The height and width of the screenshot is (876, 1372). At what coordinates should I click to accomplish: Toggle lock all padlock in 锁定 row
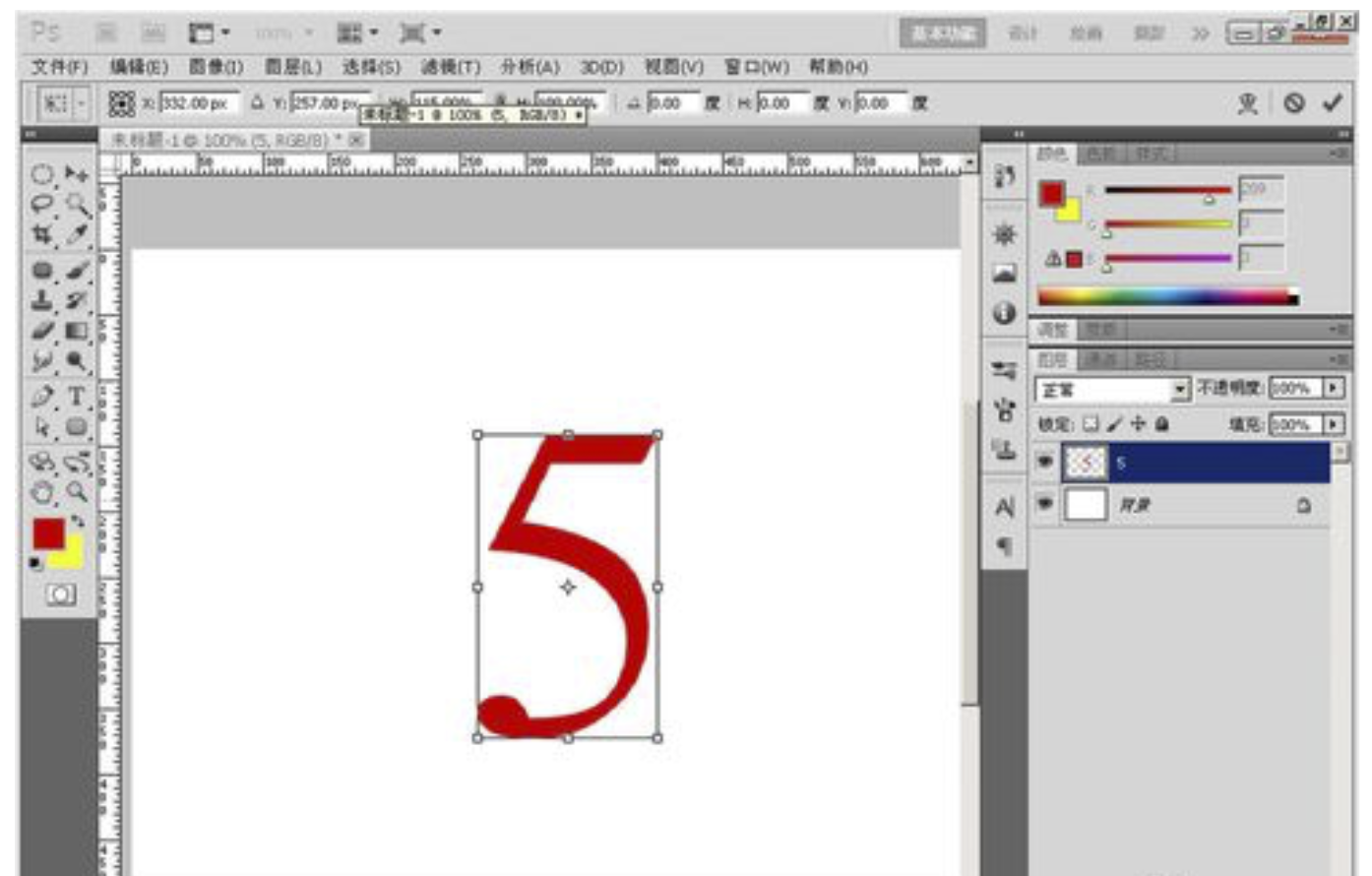(x=1162, y=424)
